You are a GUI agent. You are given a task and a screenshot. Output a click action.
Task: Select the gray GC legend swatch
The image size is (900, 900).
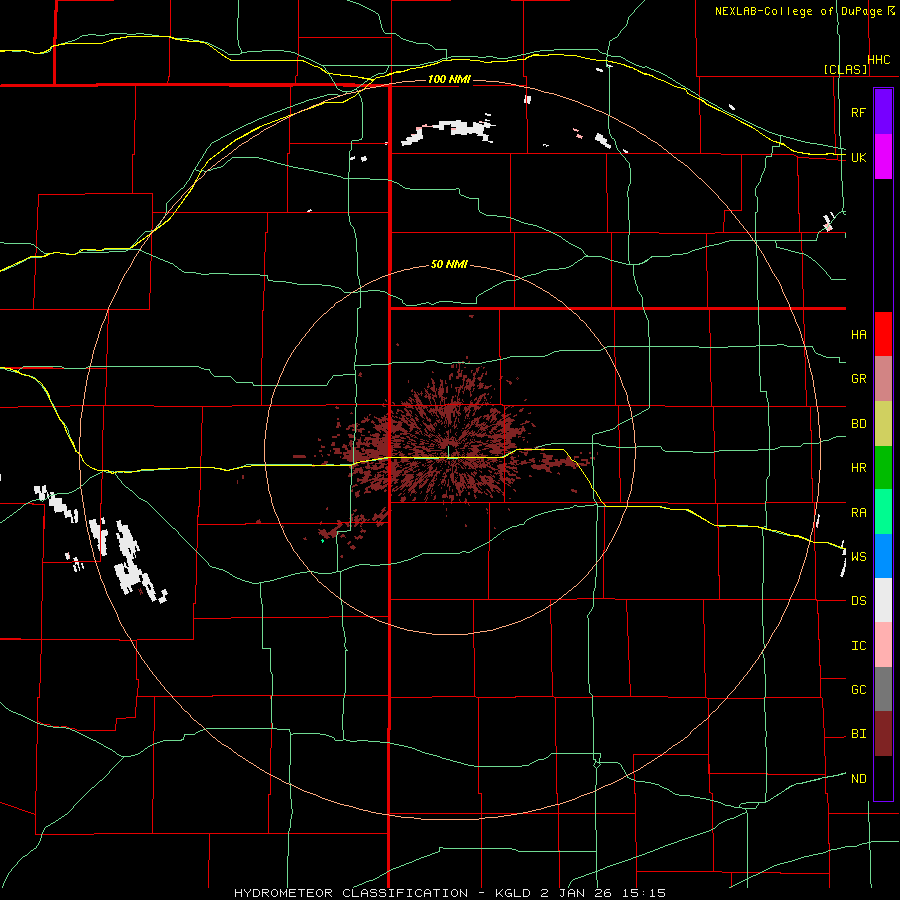pyautogui.click(x=883, y=689)
